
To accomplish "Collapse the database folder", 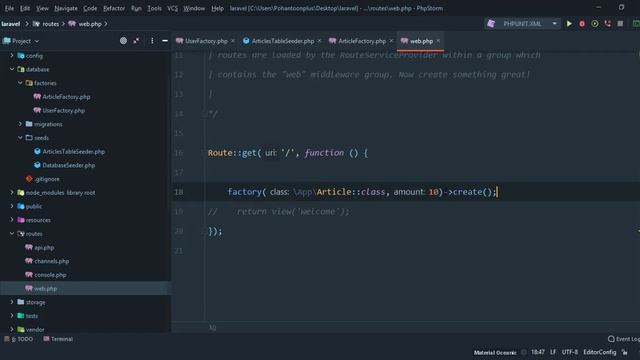I will click(11, 69).
